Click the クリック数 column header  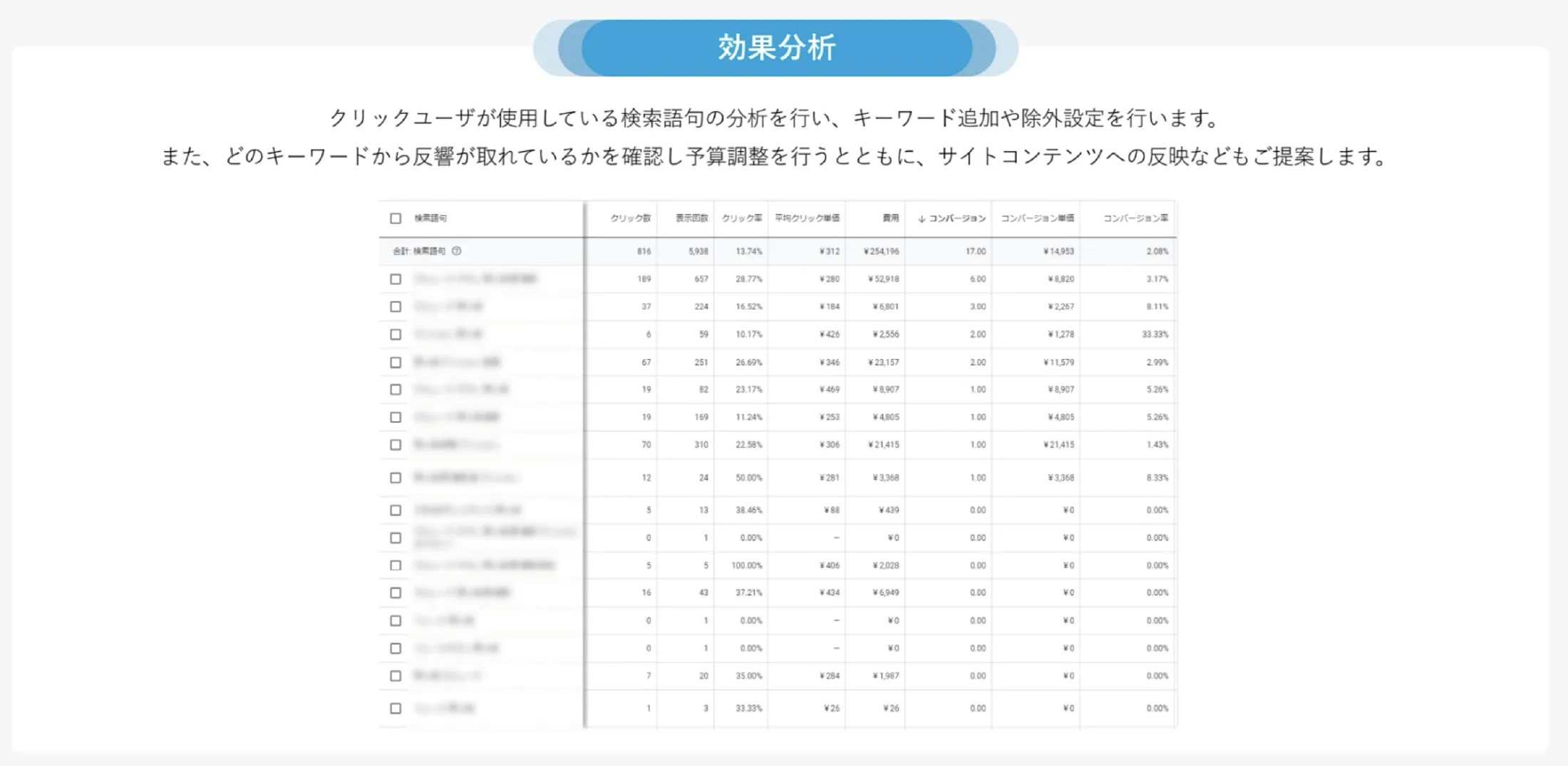630,218
